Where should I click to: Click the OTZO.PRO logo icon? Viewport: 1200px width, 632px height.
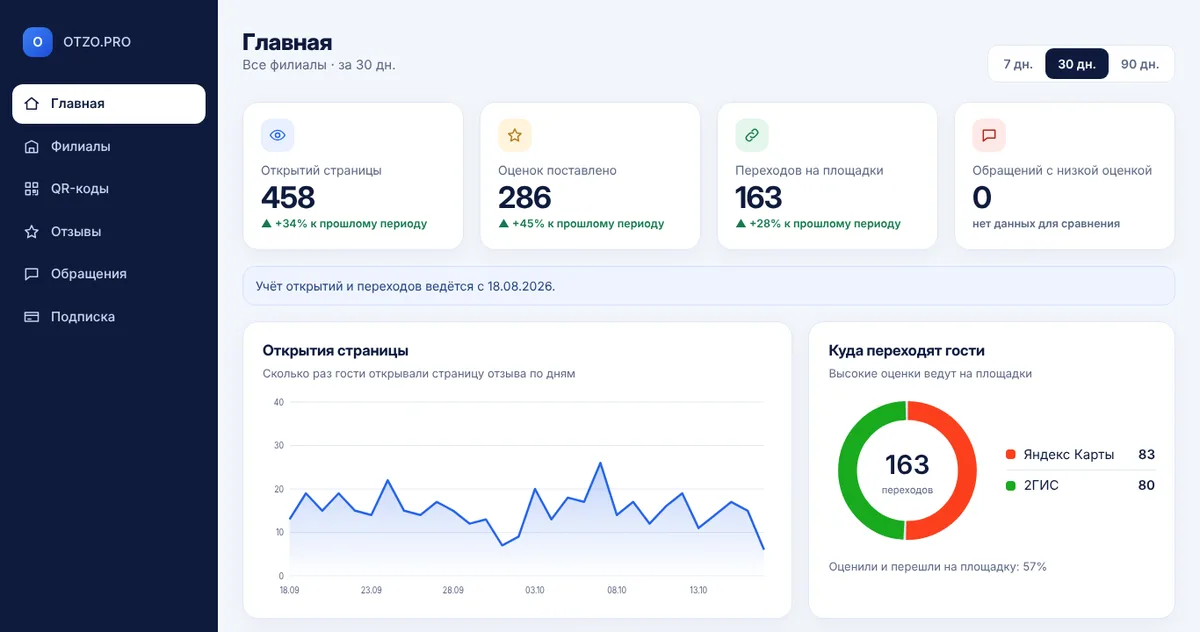coord(38,42)
